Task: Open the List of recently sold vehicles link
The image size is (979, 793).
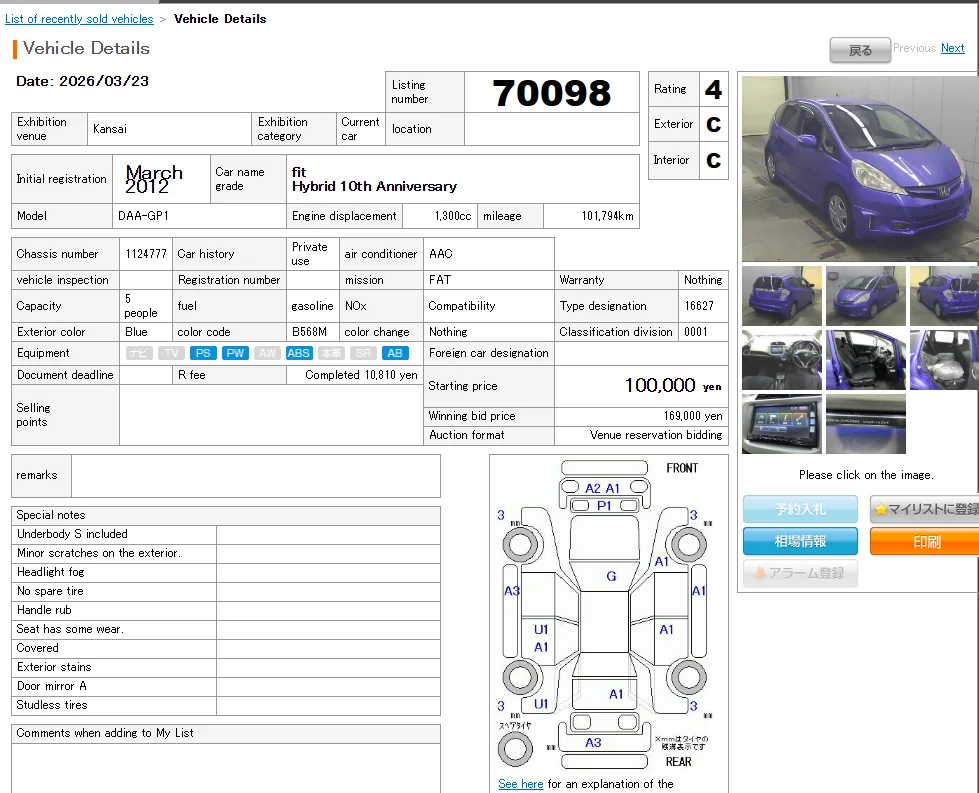Action: [x=79, y=19]
